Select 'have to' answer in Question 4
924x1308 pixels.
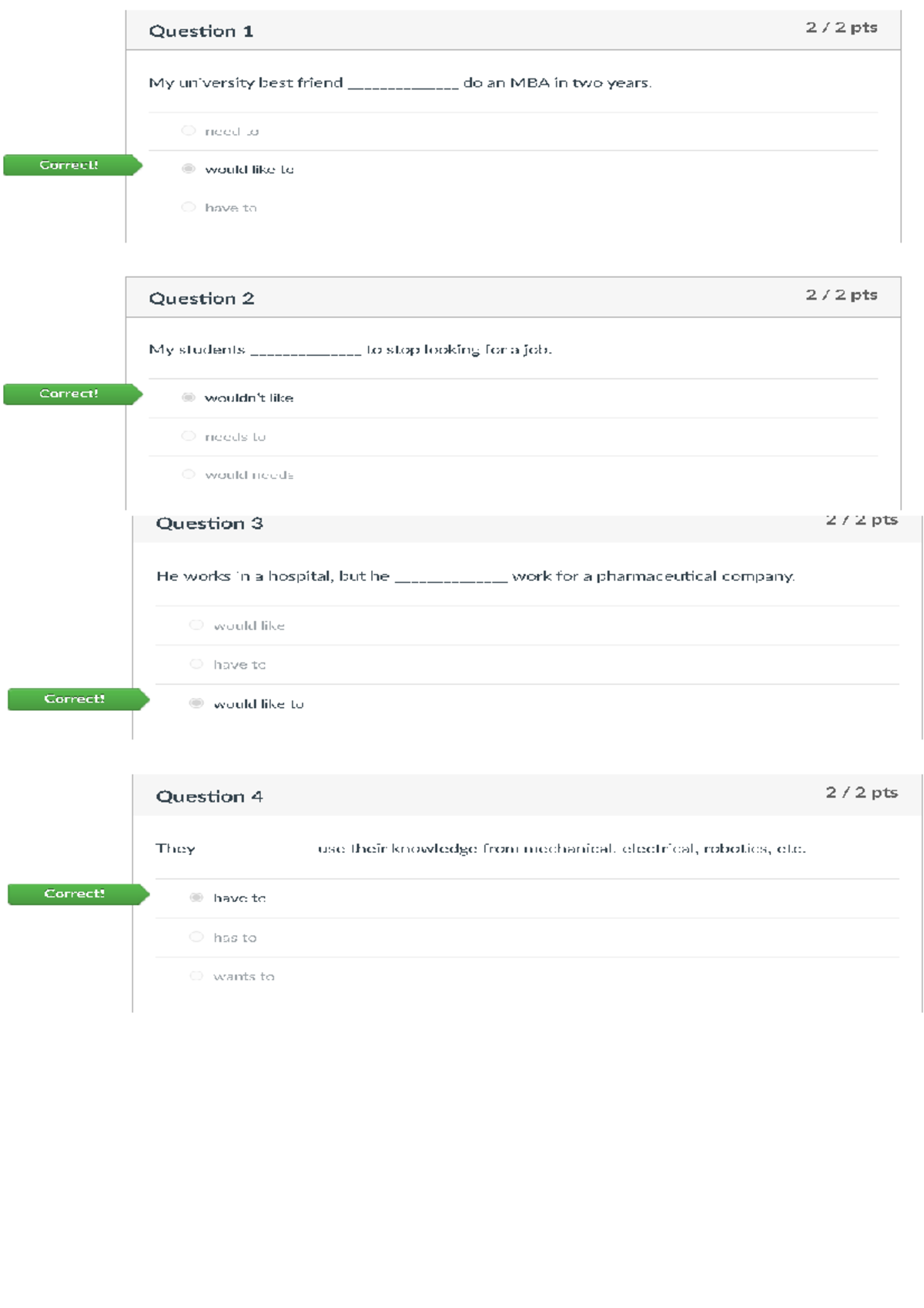click(x=196, y=897)
